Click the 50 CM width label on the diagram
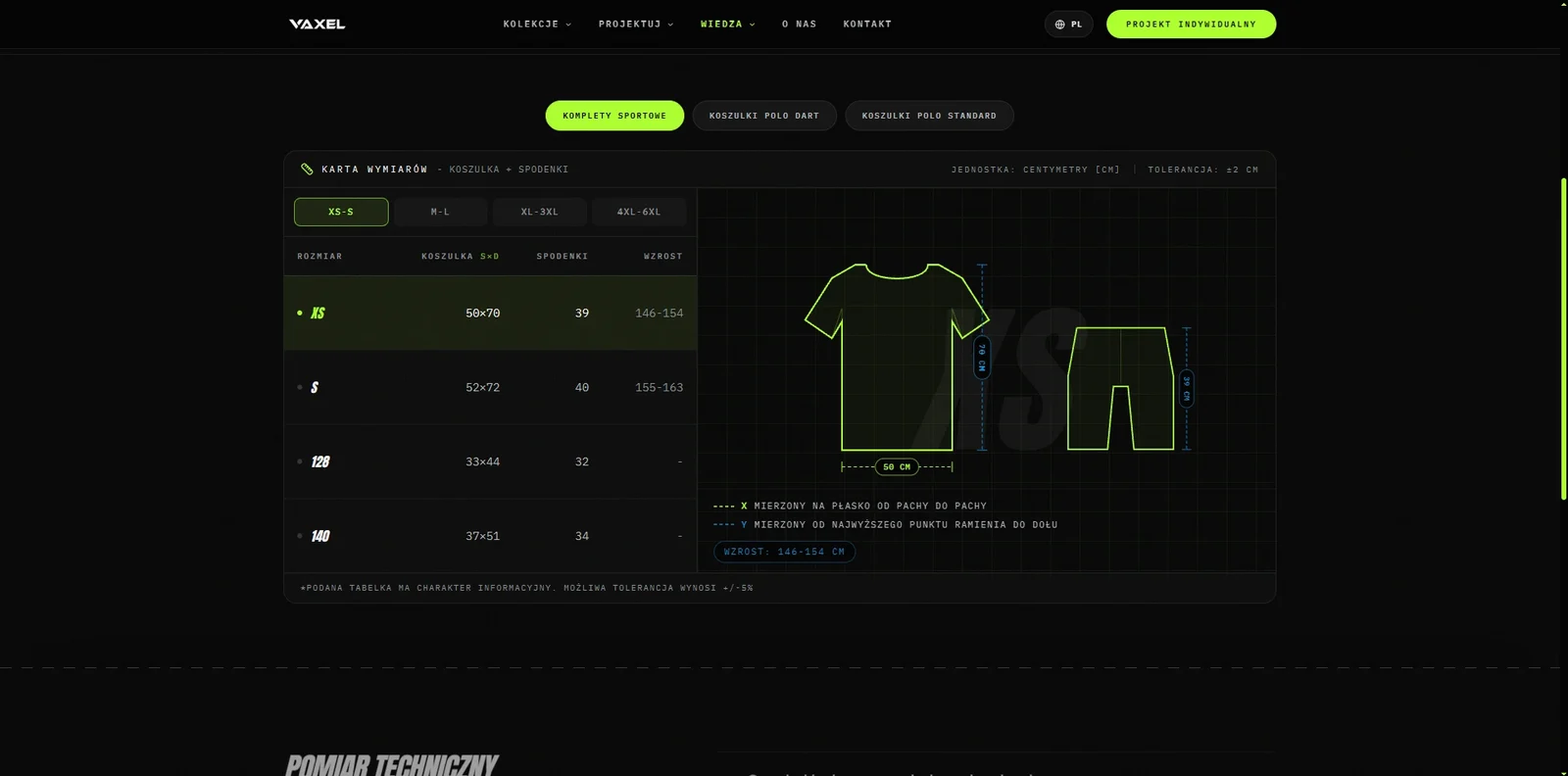This screenshot has width=1568, height=776. (x=897, y=467)
